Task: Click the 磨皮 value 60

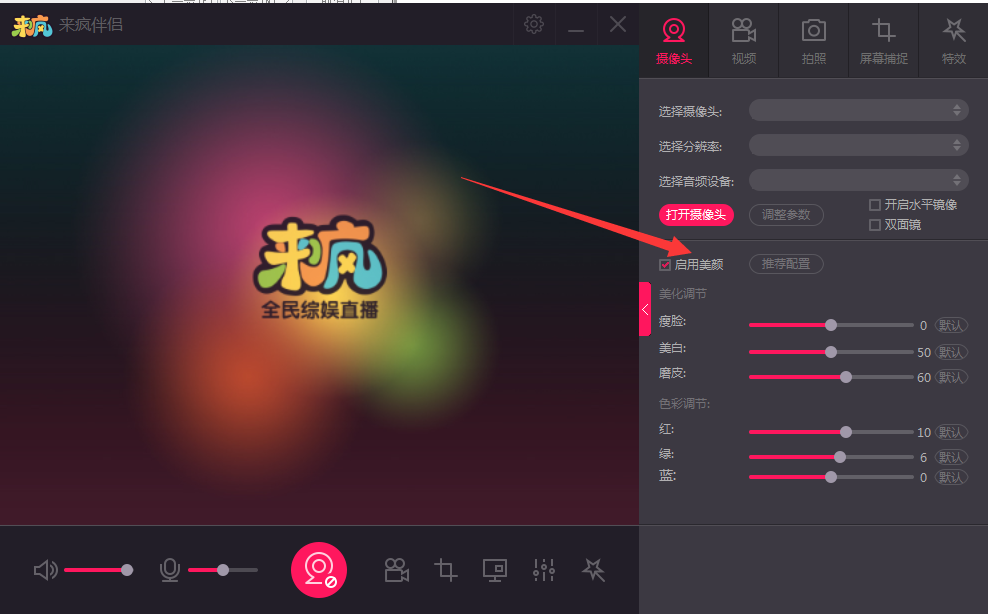Action: click(924, 378)
